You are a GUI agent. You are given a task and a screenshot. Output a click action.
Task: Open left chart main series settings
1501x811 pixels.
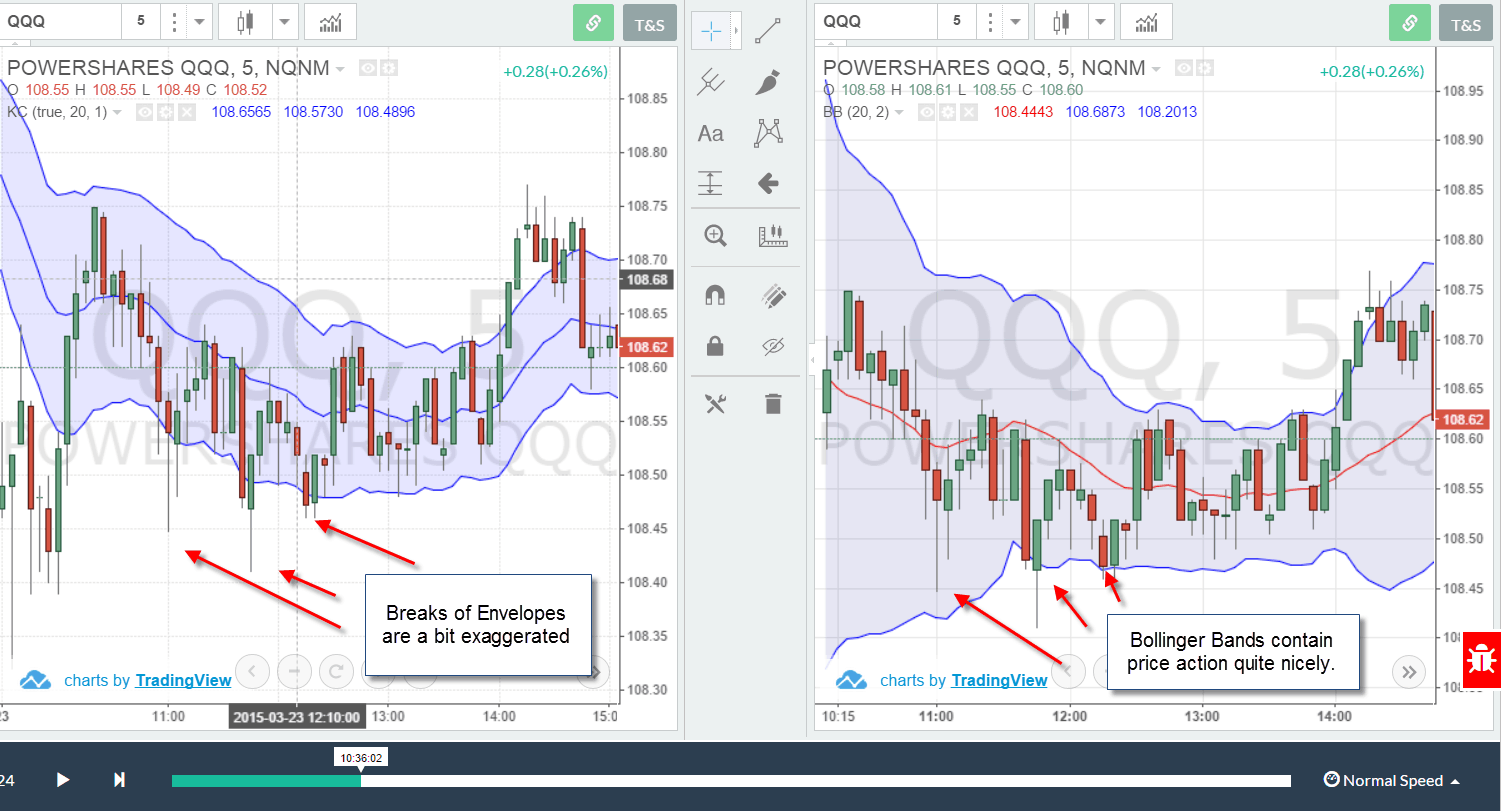[x=389, y=68]
